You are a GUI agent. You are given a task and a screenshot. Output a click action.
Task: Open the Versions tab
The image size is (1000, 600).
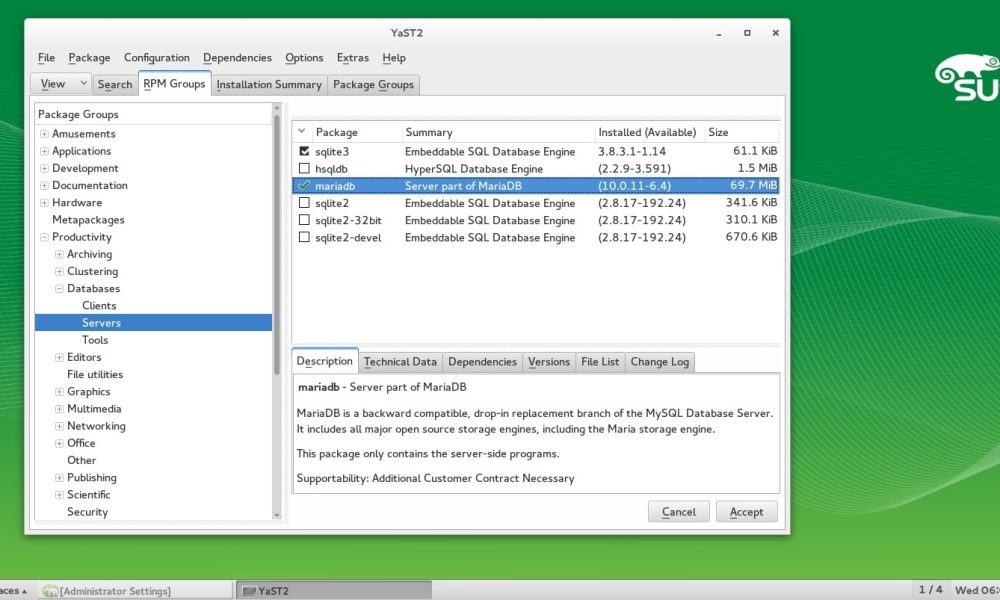coord(548,362)
